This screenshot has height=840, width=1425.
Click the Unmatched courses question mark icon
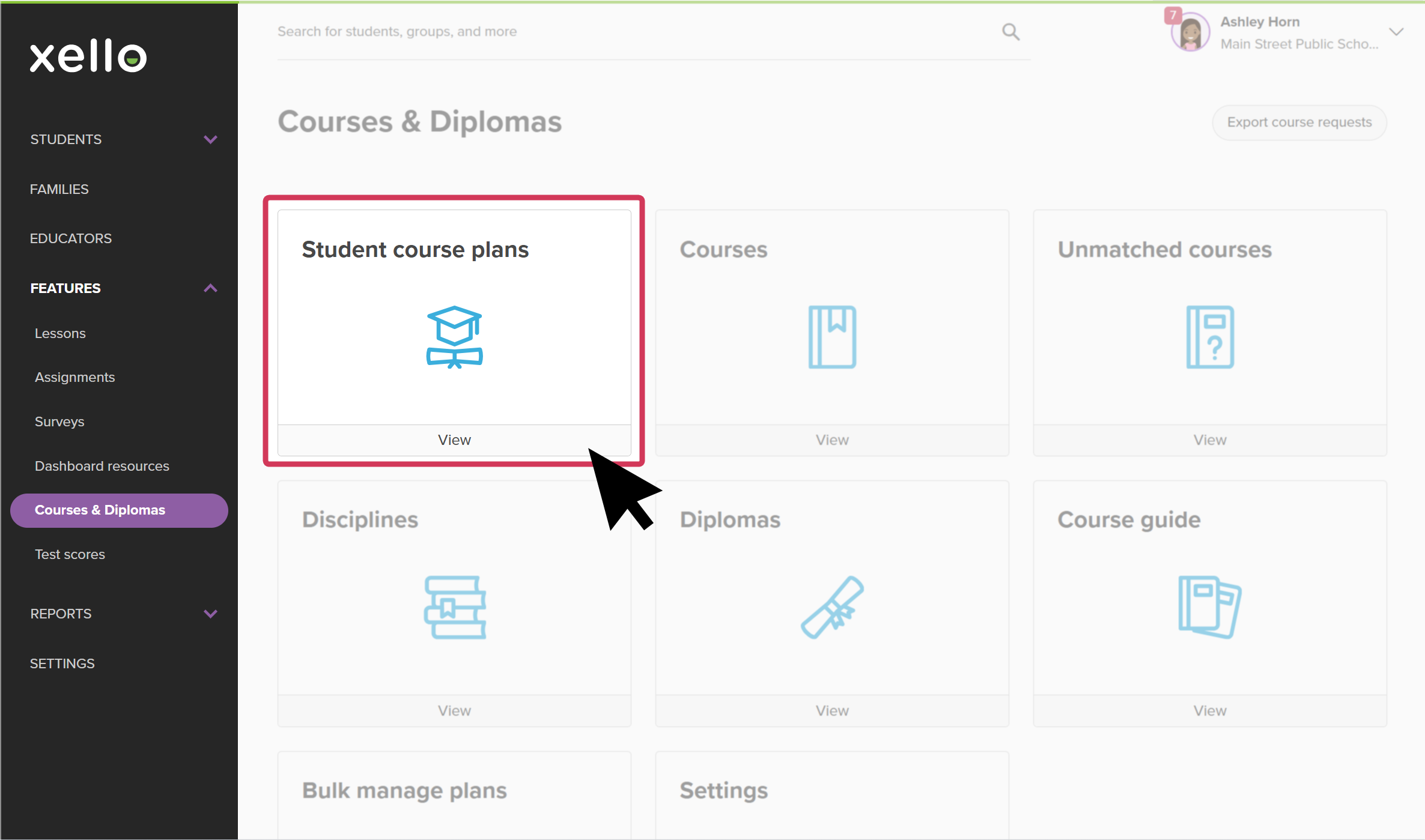coord(1210,337)
